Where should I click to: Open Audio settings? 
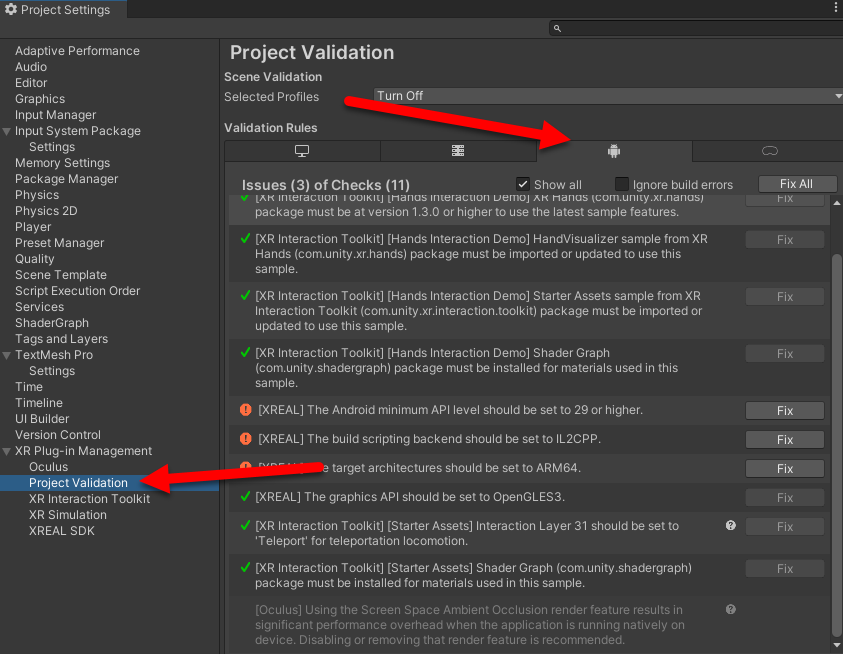pyautogui.click(x=31, y=67)
